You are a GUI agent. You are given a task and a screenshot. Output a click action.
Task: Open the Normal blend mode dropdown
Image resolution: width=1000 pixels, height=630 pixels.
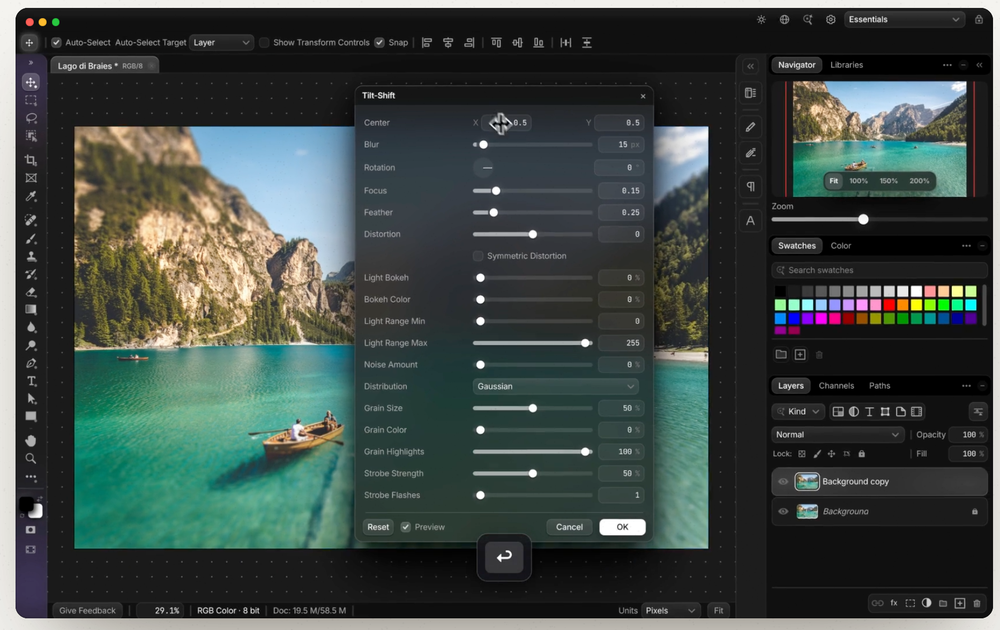(838, 435)
